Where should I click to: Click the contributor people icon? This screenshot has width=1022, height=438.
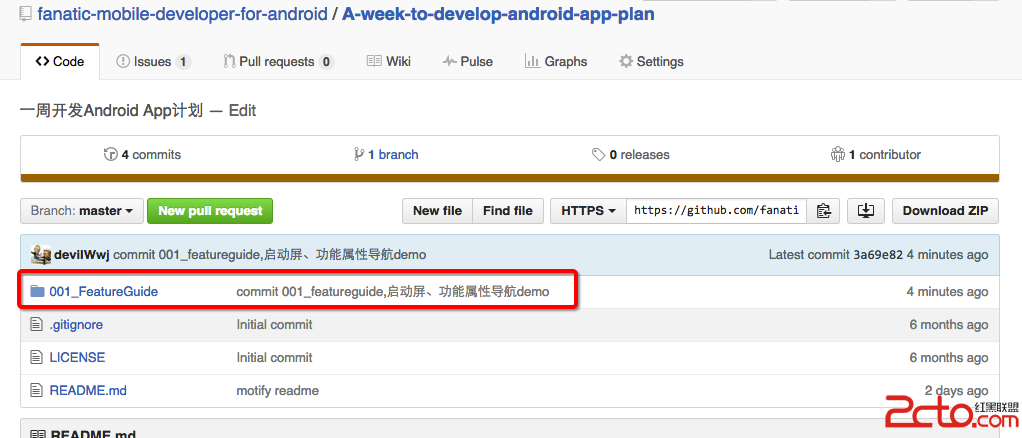click(837, 154)
